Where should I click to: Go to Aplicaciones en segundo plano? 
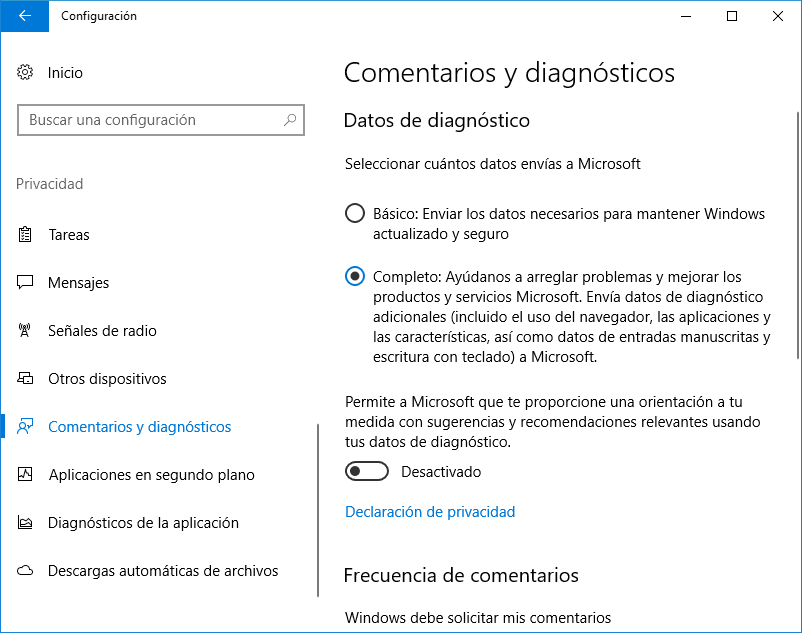point(151,475)
